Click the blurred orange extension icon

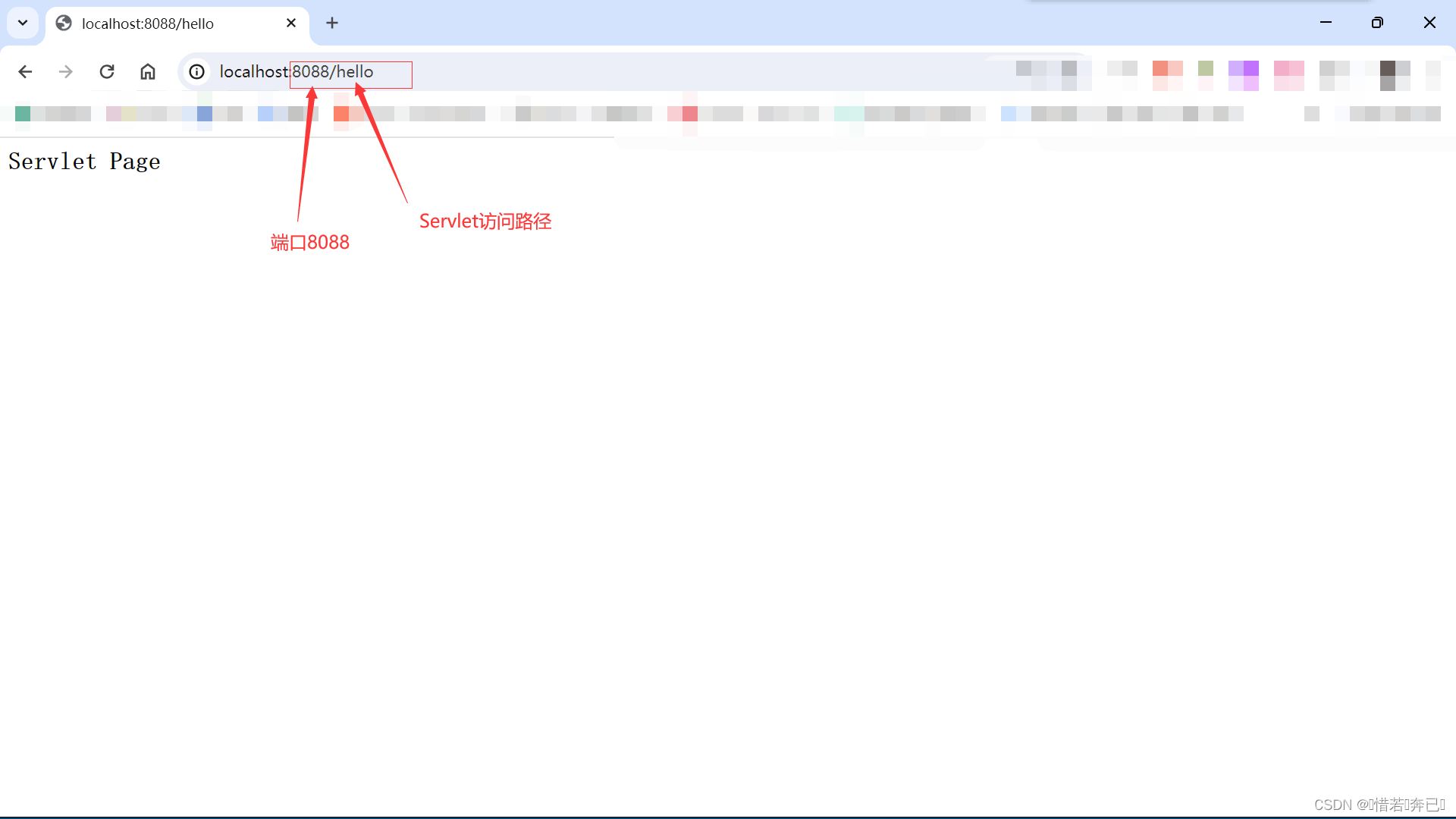(1167, 74)
